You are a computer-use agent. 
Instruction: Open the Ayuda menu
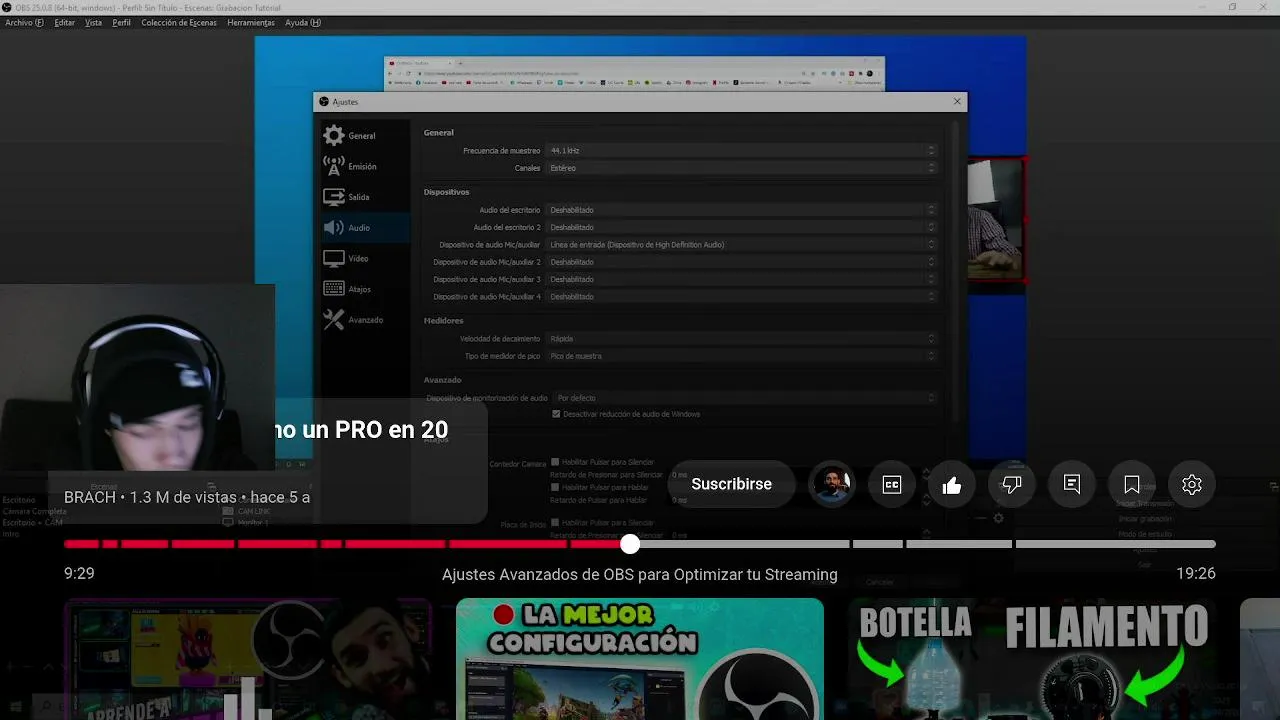(x=303, y=22)
